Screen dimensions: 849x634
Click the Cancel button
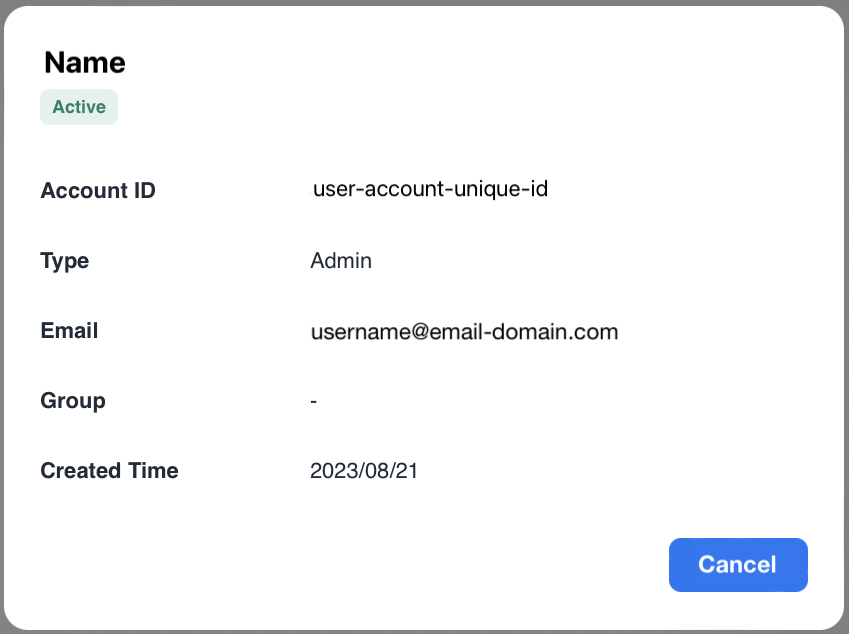[737, 565]
